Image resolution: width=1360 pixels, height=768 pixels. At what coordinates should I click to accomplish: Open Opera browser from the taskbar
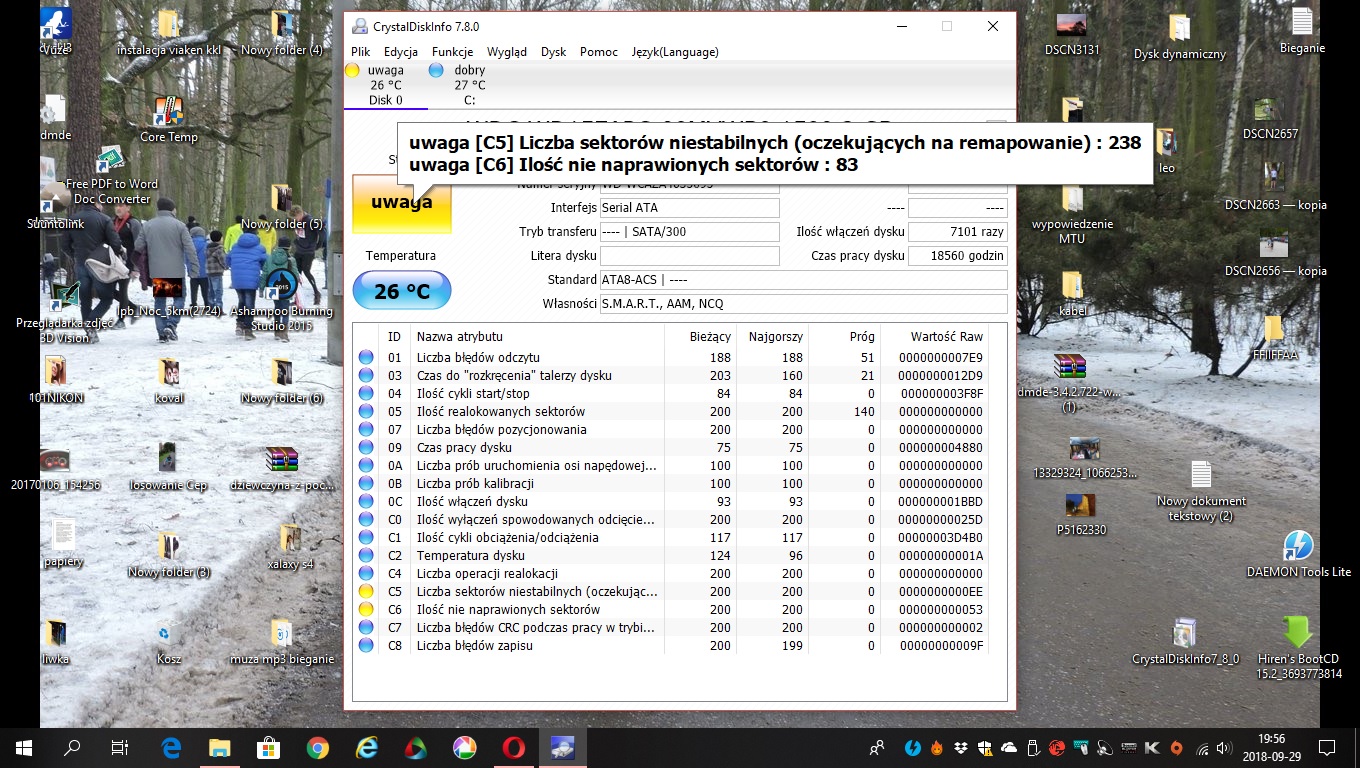pyautogui.click(x=514, y=748)
